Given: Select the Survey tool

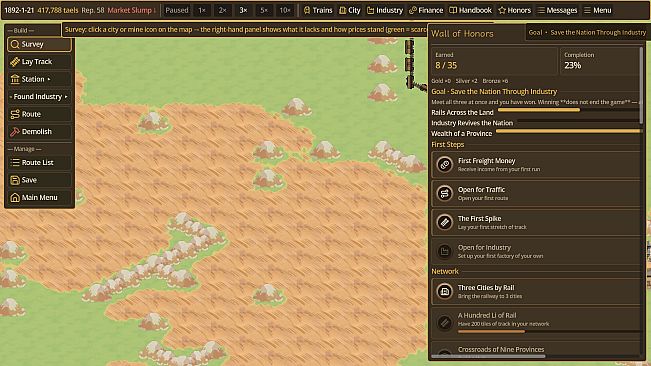Looking at the screenshot, I should point(39,44).
